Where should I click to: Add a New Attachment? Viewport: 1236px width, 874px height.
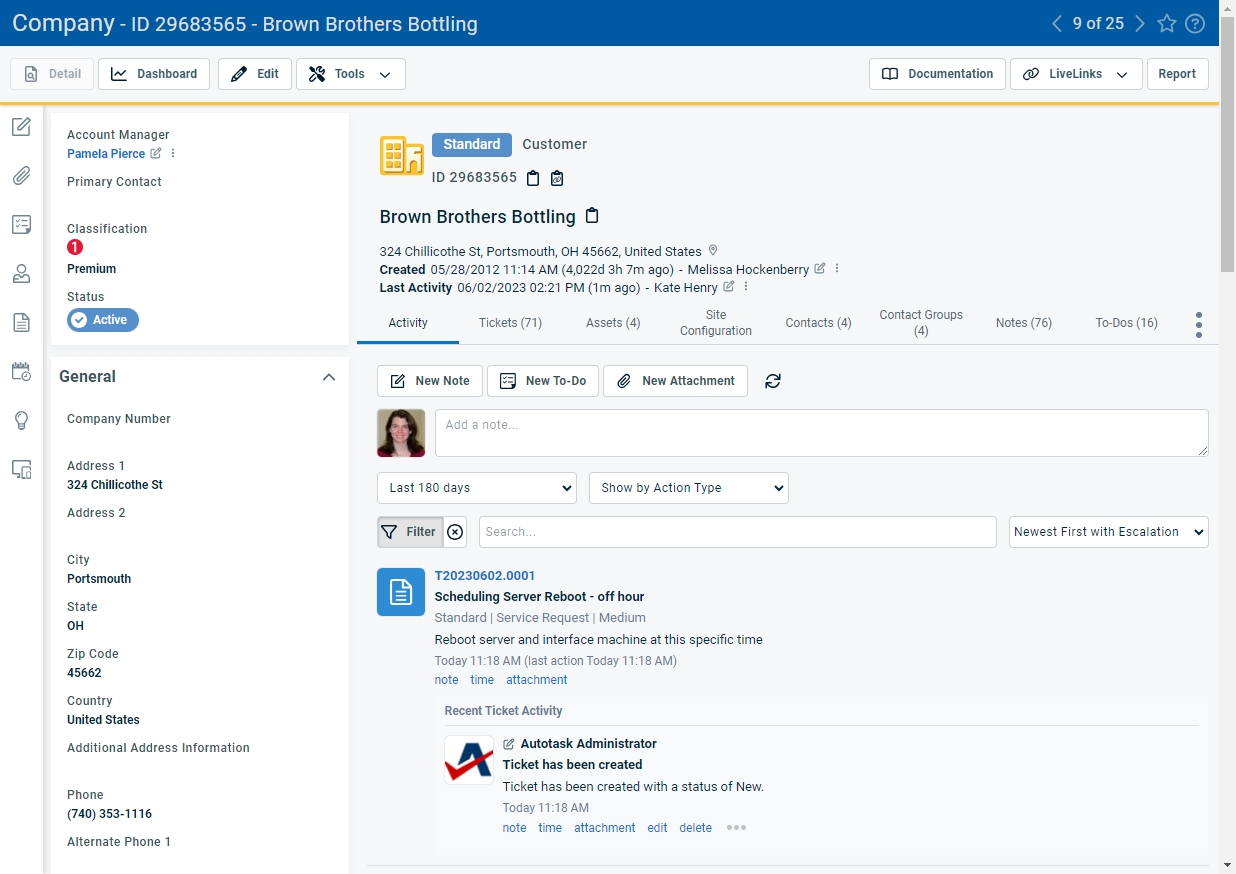(x=675, y=381)
